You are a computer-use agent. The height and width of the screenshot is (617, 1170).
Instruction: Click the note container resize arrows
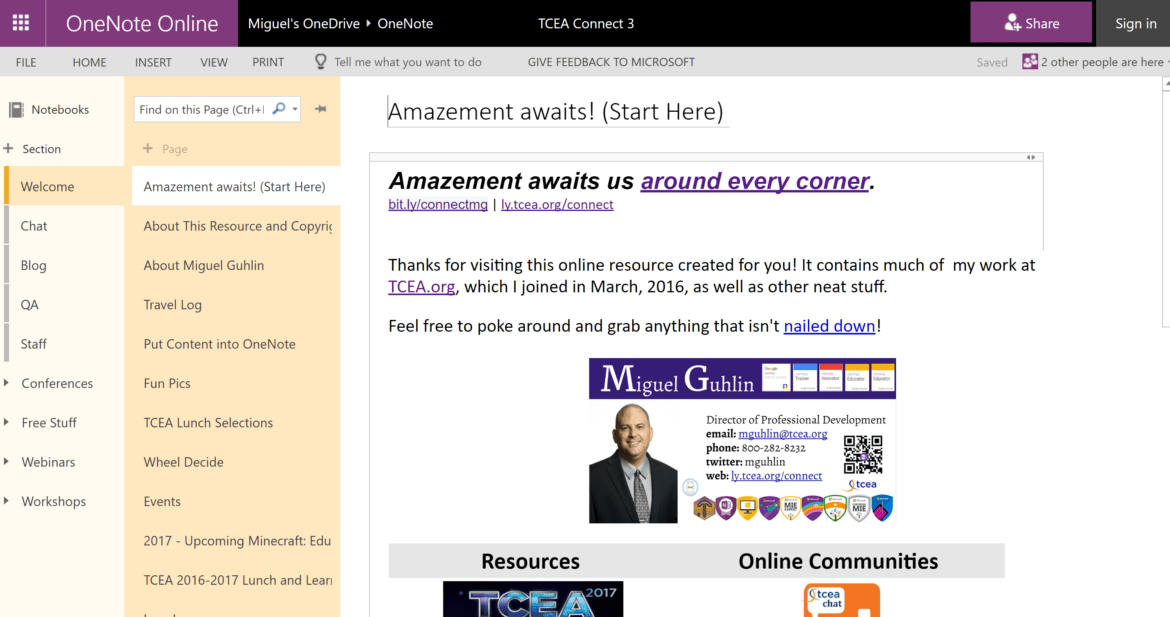click(1030, 157)
